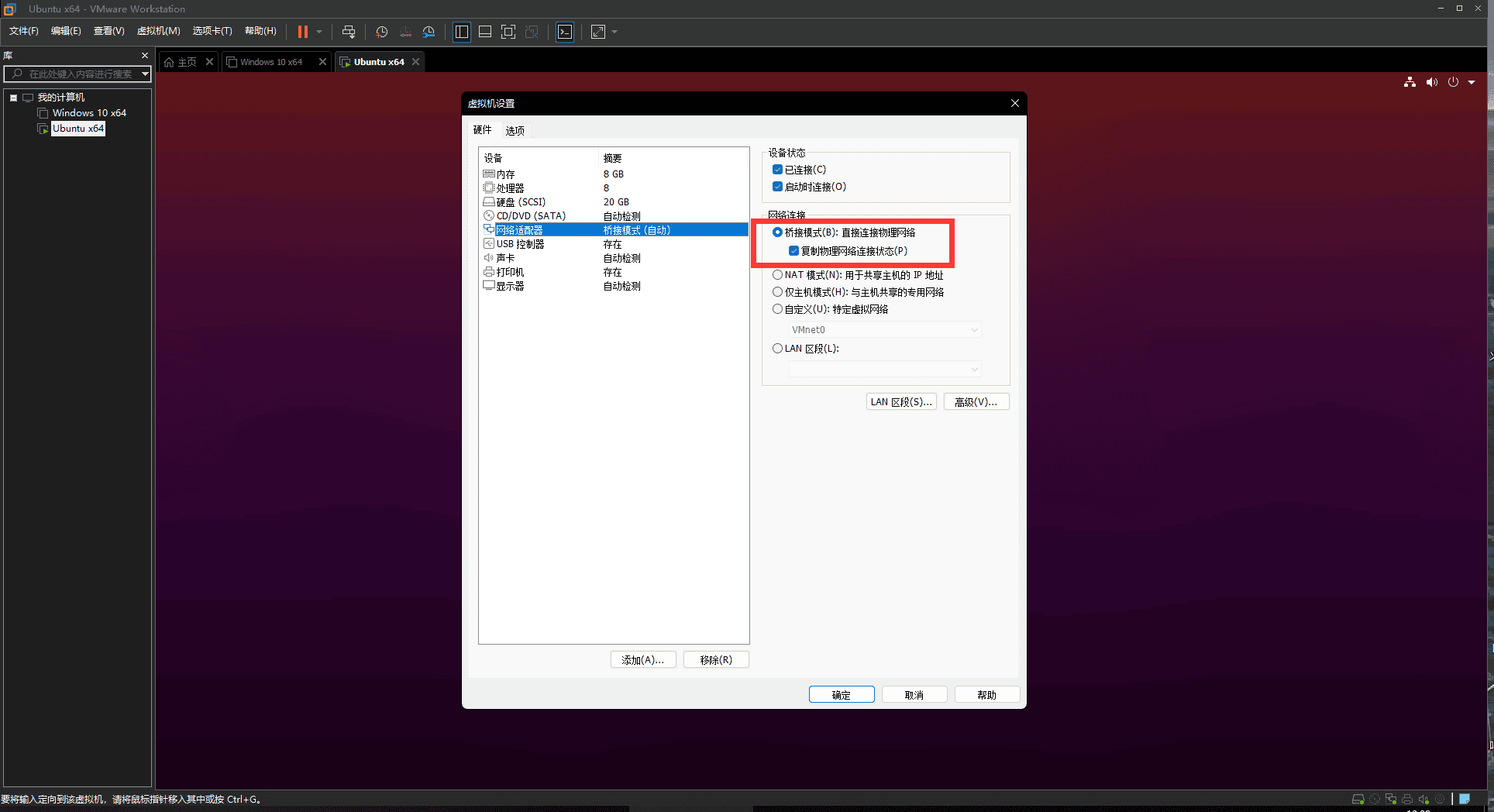This screenshot has height=812, width=1494.
Task: Click the 添加(A)... button
Action: click(643, 660)
